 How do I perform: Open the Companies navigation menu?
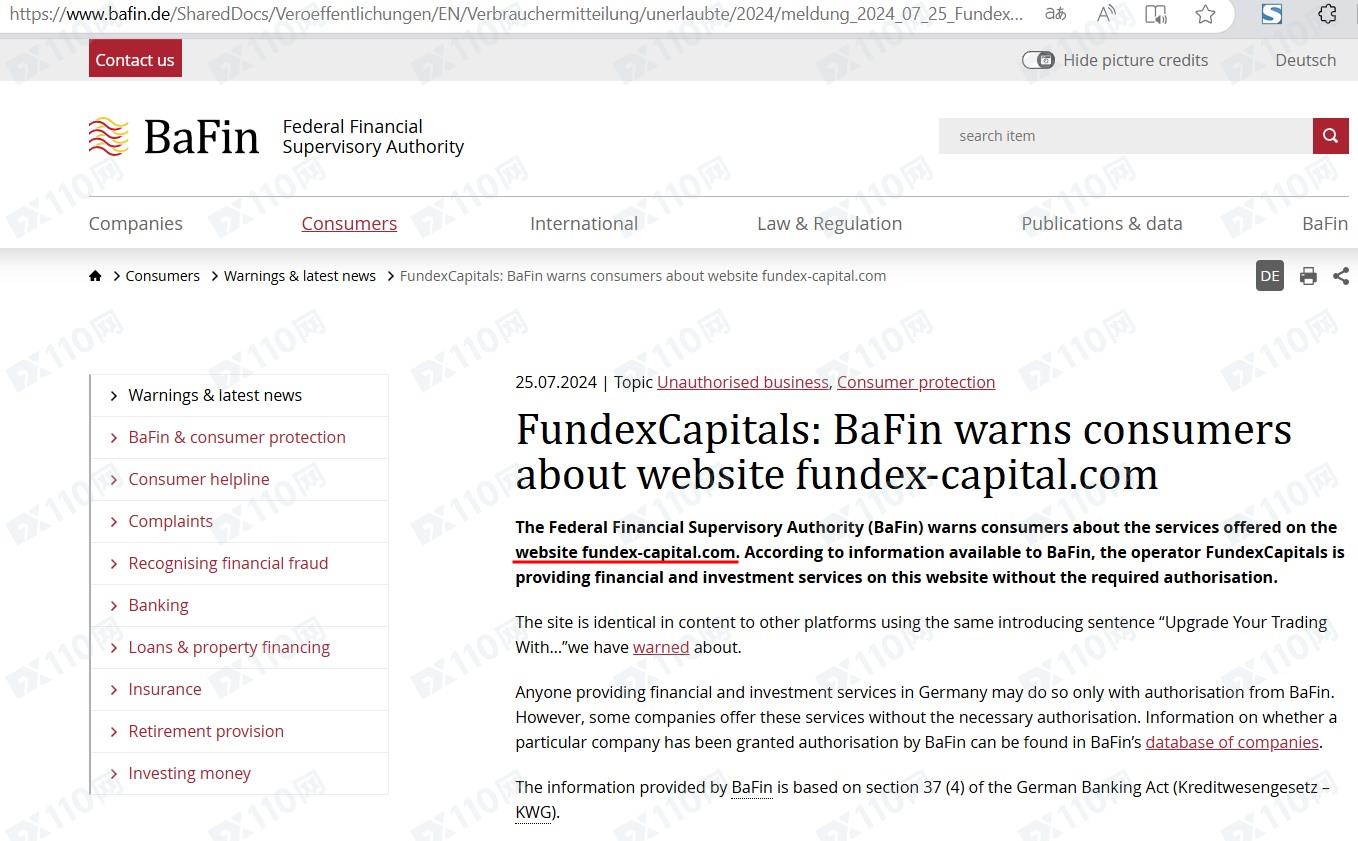pyautogui.click(x=136, y=224)
